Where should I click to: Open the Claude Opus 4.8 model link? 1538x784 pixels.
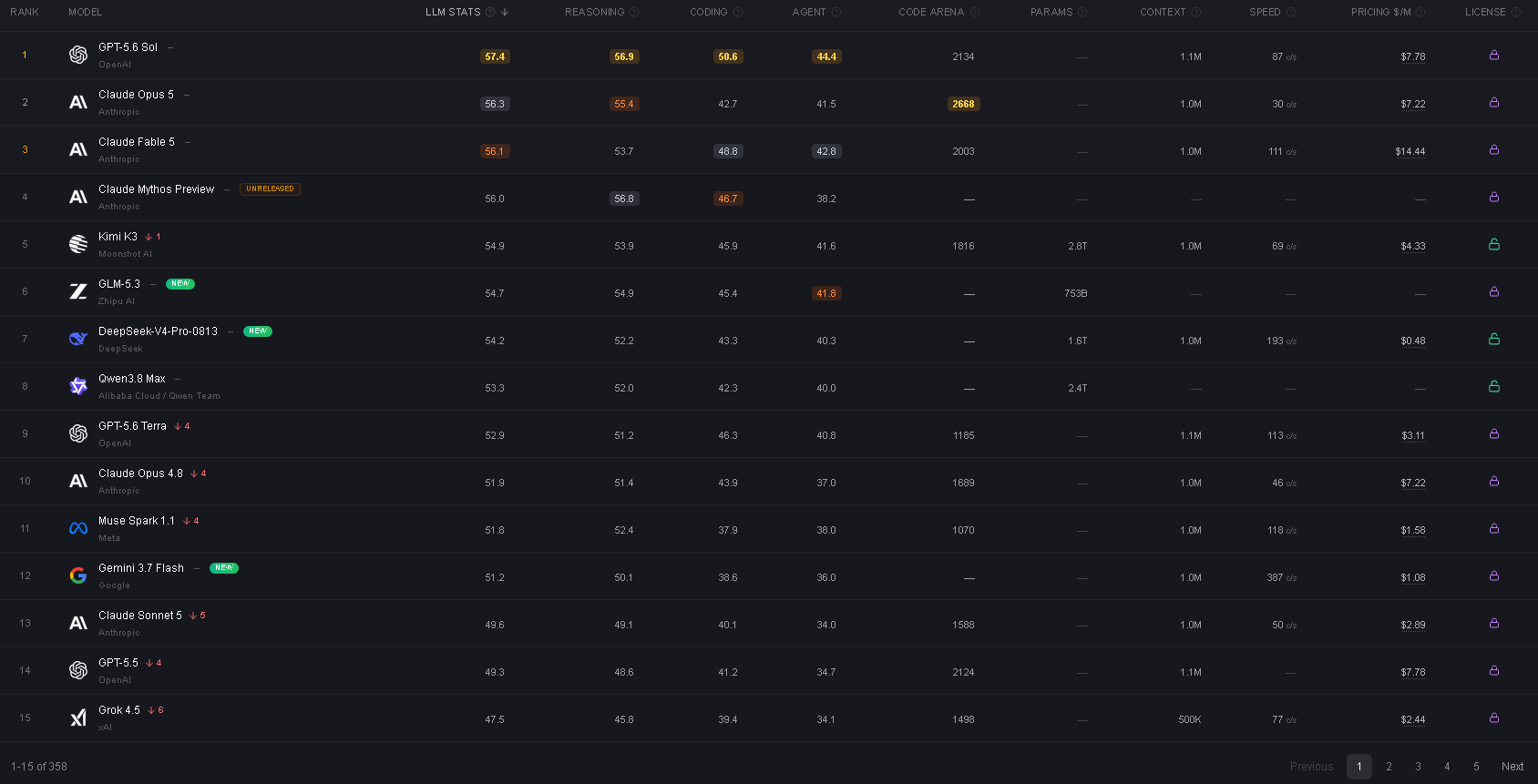pos(140,473)
